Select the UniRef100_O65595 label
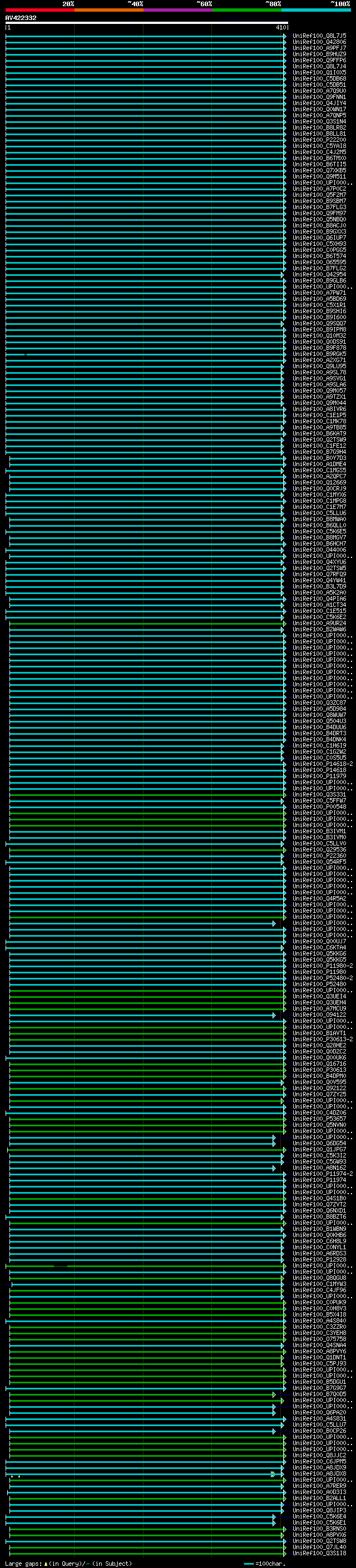This screenshot has height=1568, width=356. click(319, 263)
